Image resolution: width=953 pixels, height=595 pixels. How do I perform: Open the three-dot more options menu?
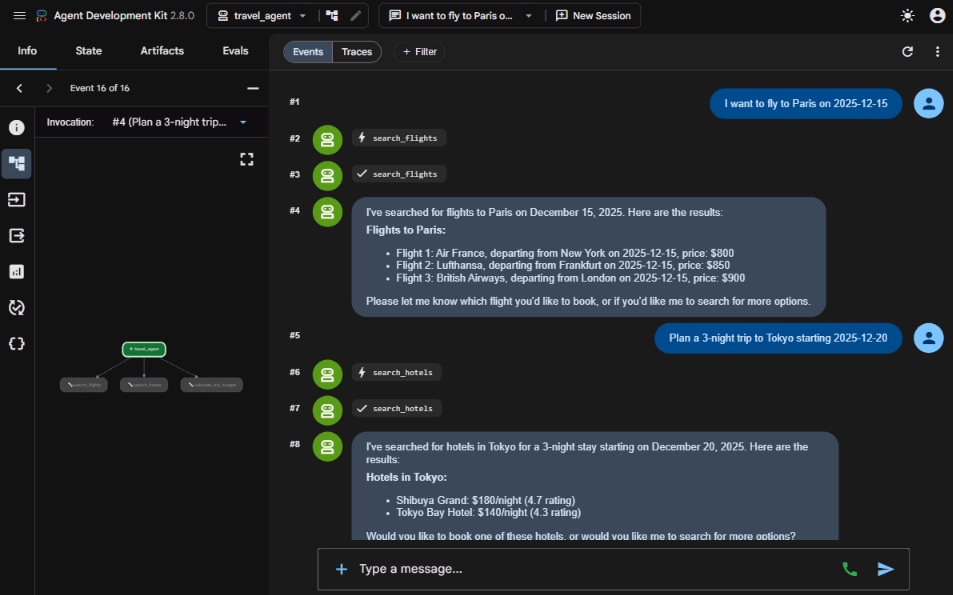tap(937, 52)
